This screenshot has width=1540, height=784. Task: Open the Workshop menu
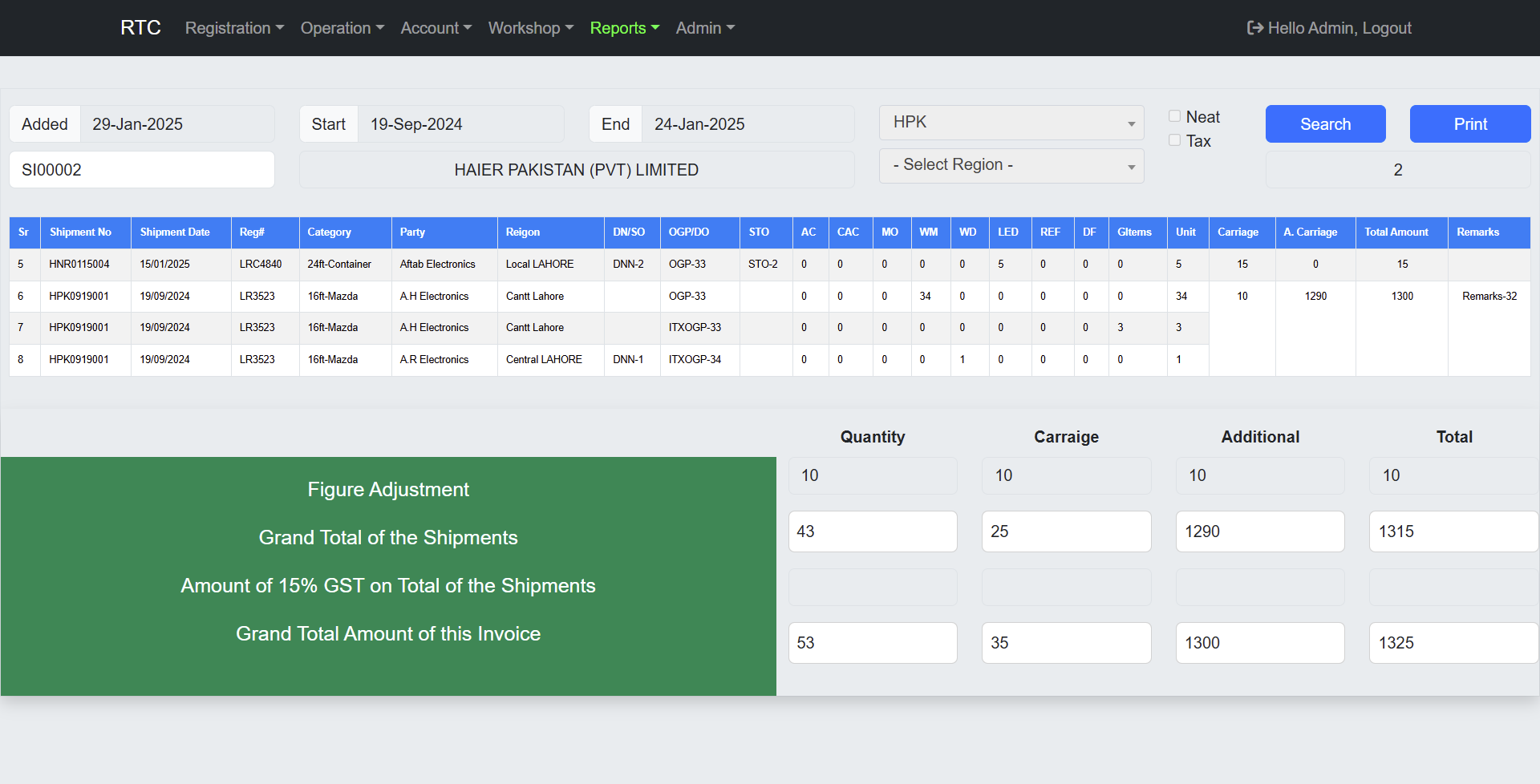530,28
